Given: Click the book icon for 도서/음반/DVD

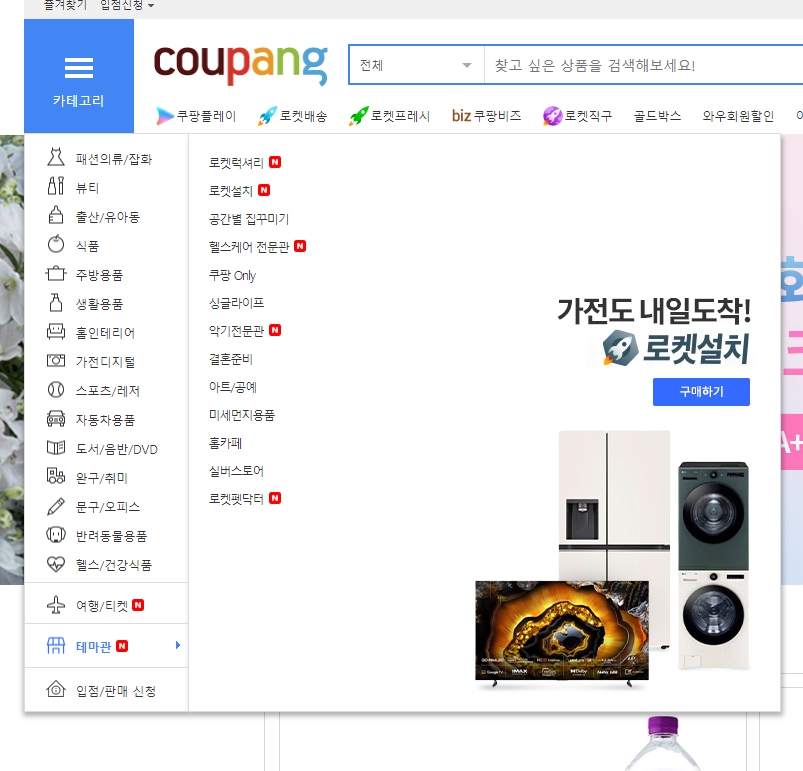Looking at the screenshot, I should [56, 448].
